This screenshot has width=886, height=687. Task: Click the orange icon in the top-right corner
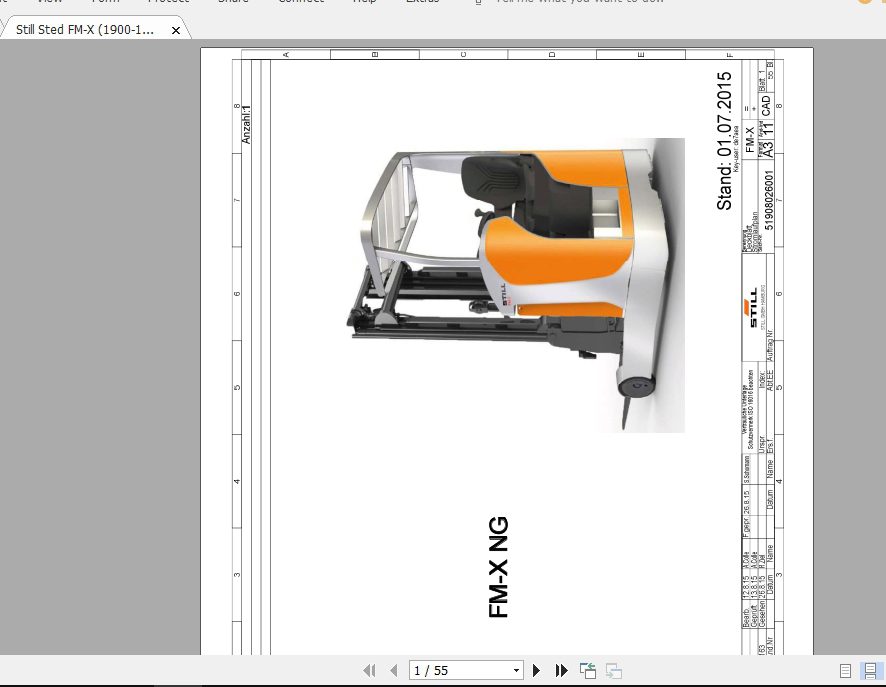864,3
